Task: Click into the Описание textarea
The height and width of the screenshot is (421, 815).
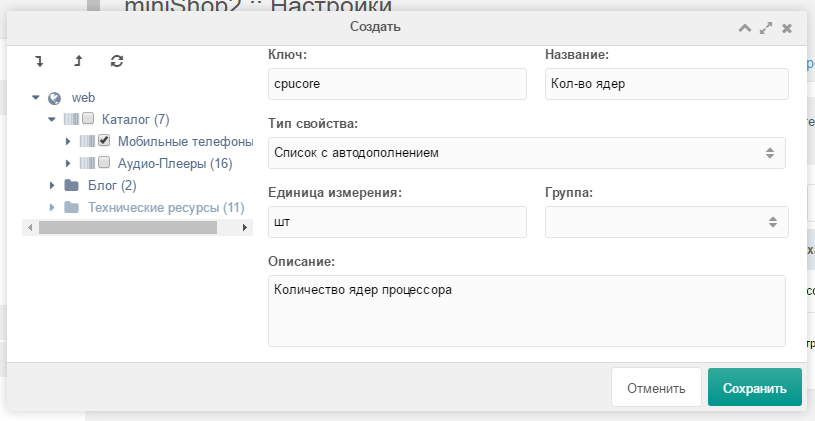Action: (527, 311)
